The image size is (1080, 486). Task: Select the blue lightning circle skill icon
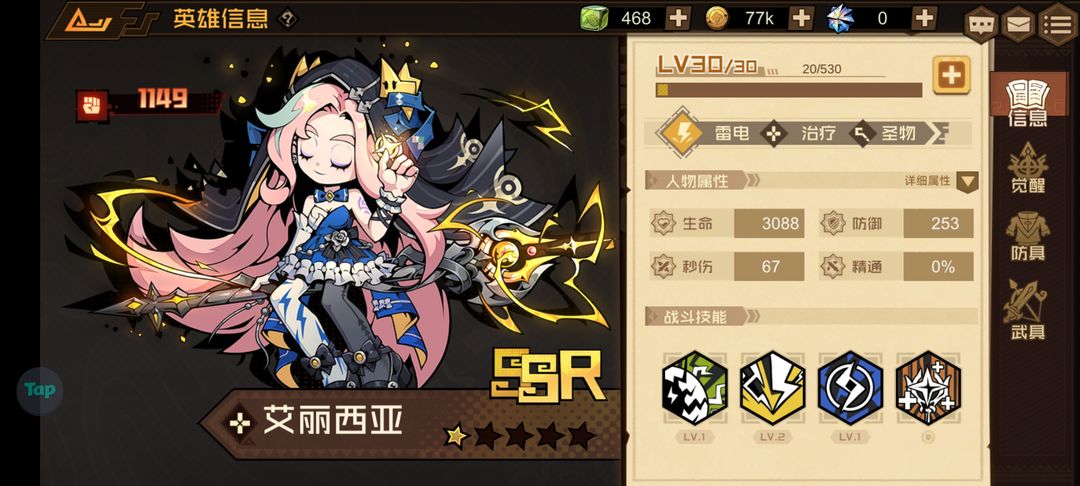(x=850, y=388)
